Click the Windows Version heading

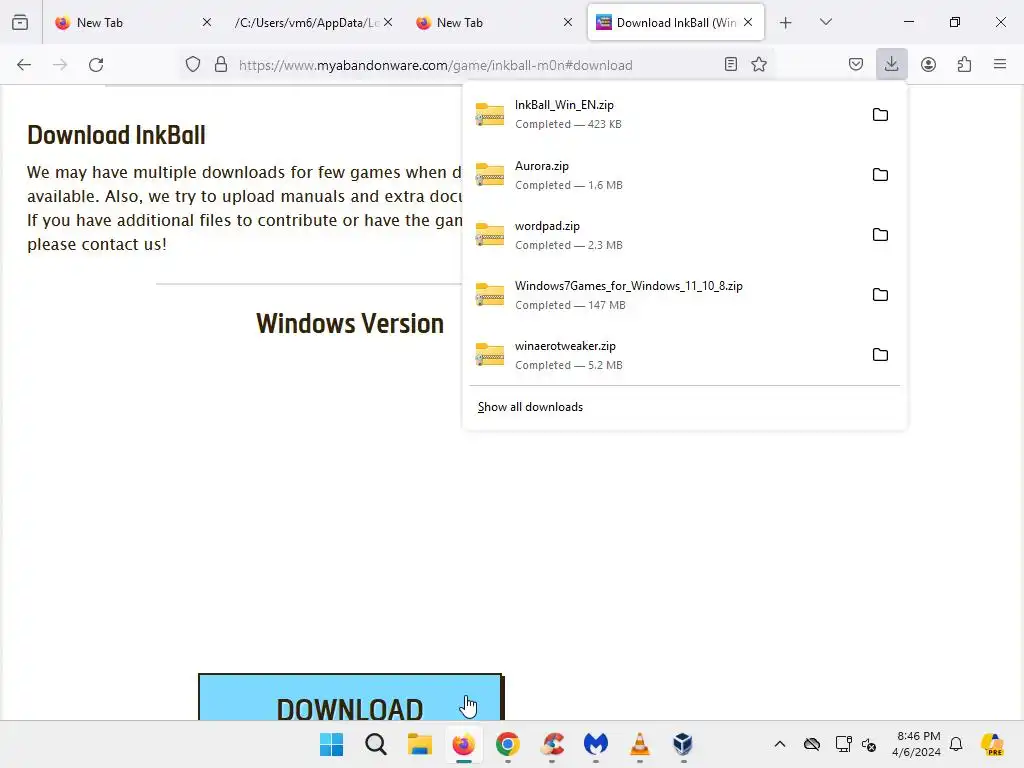(349, 324)
